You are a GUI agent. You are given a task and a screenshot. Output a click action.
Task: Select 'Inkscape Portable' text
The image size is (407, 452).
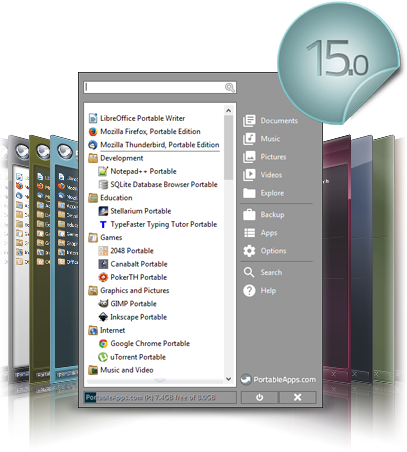(x=138, y=317)
